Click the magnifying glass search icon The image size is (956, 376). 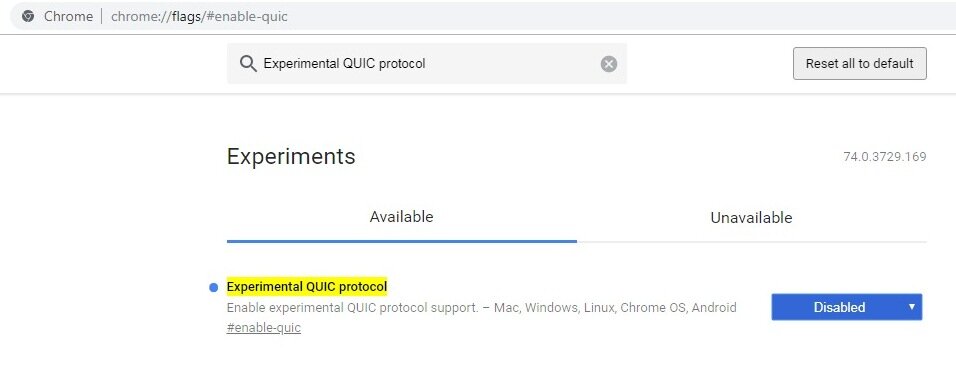click(248, 63)
